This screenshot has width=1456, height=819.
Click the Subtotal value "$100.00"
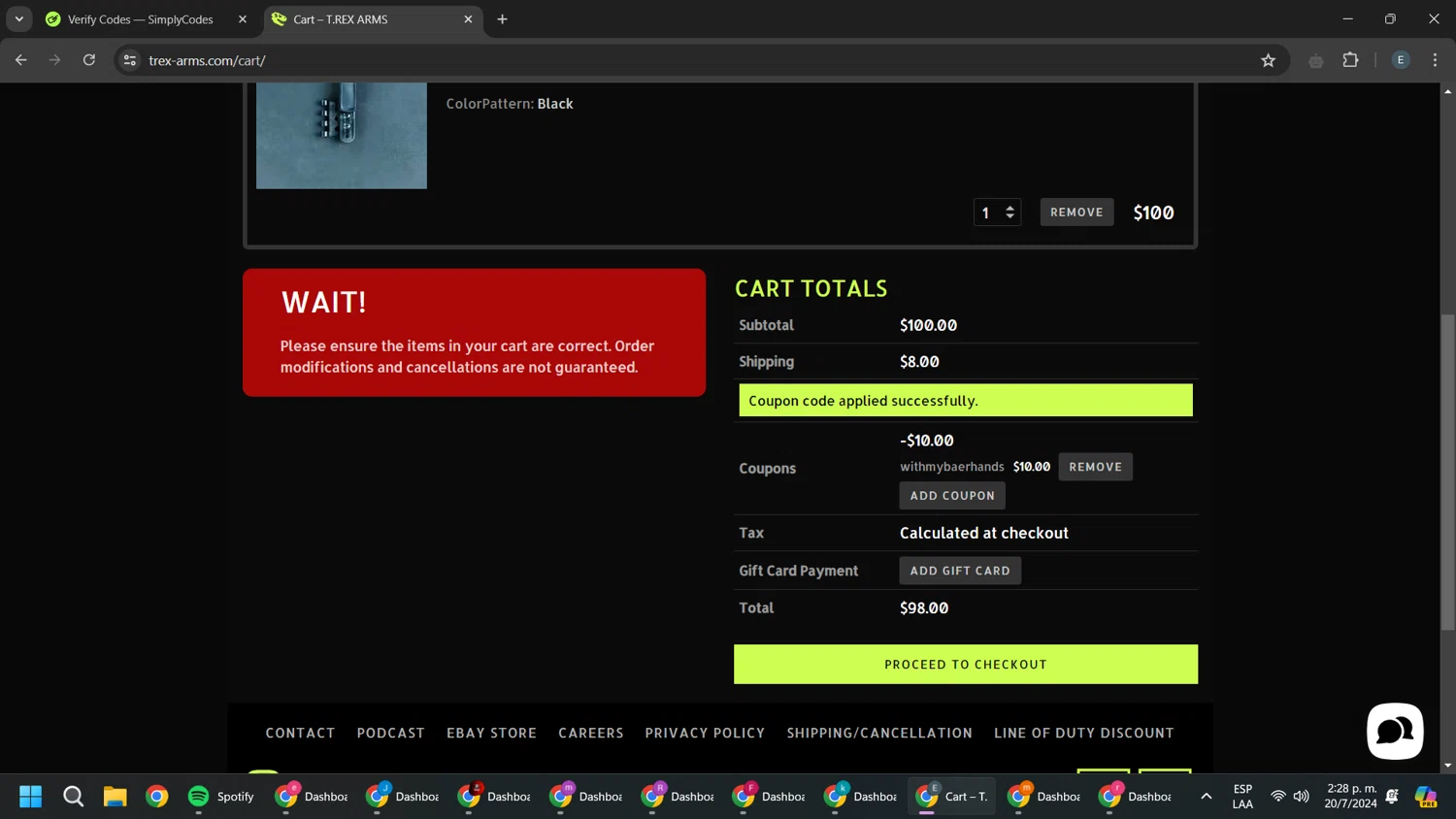(928, 325)
